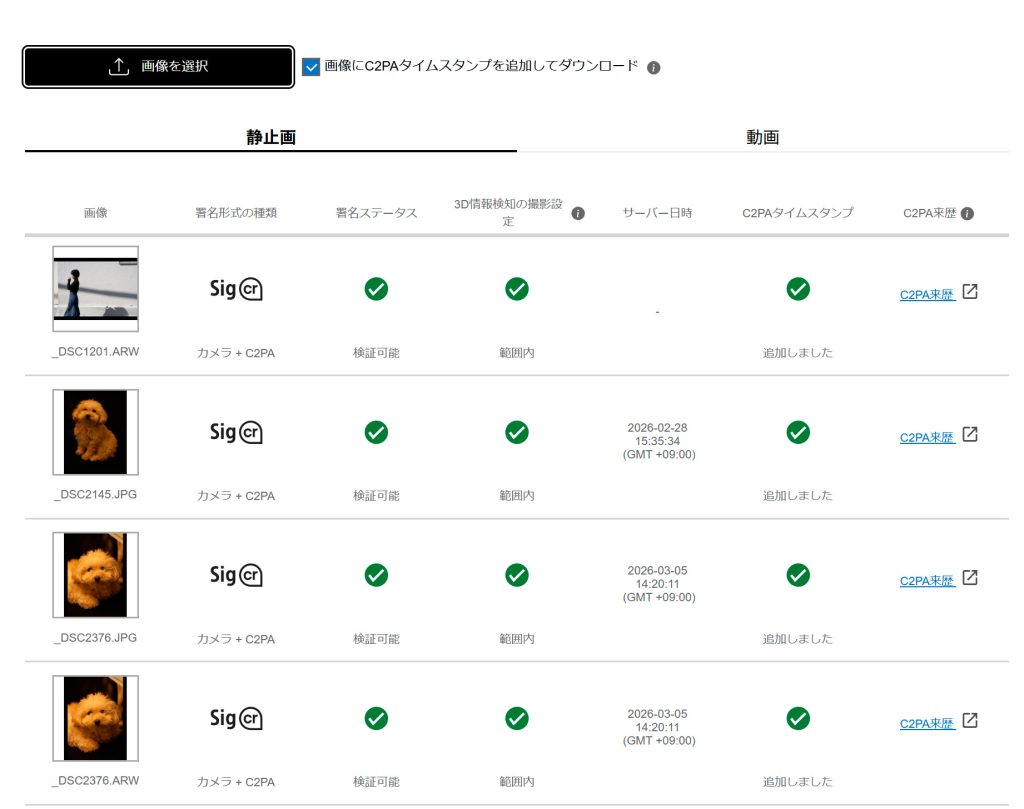Click the info icon beside the C2PA timestamp checkbox
Viewport: 1024px width, 809px height.
coord(655,66)
